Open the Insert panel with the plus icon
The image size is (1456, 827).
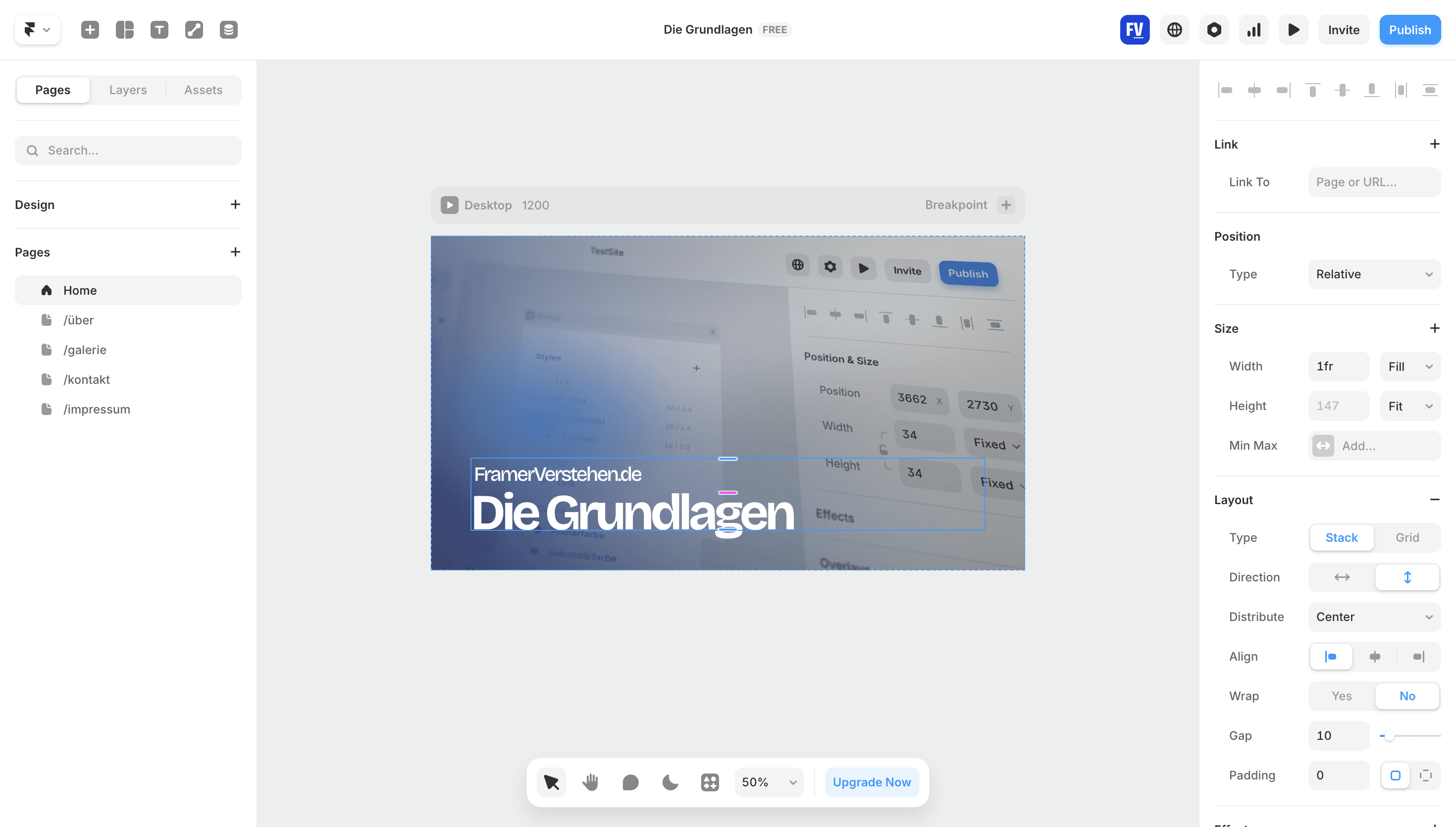click(x=89, y=30)
